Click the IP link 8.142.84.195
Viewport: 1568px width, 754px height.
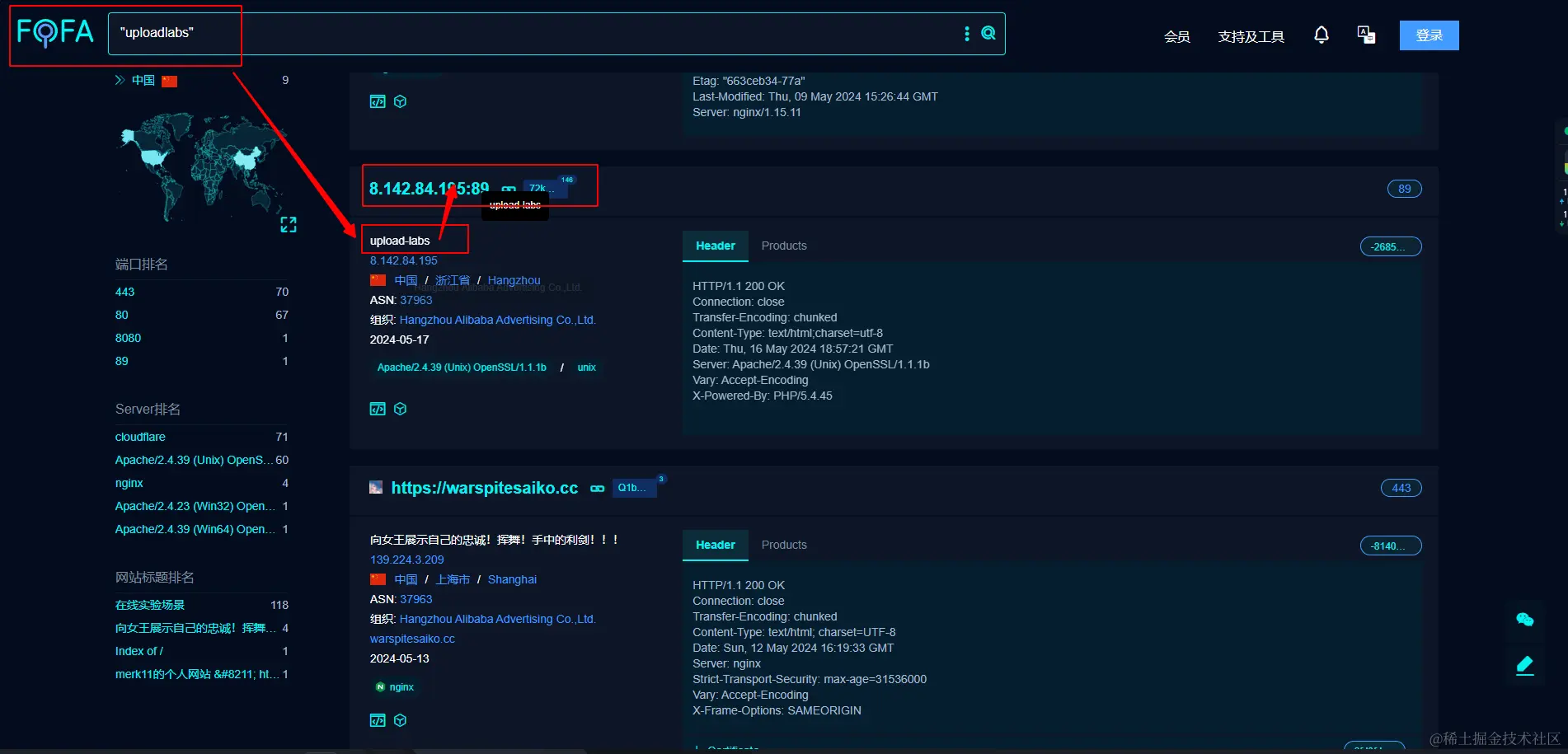click(404, 260)
